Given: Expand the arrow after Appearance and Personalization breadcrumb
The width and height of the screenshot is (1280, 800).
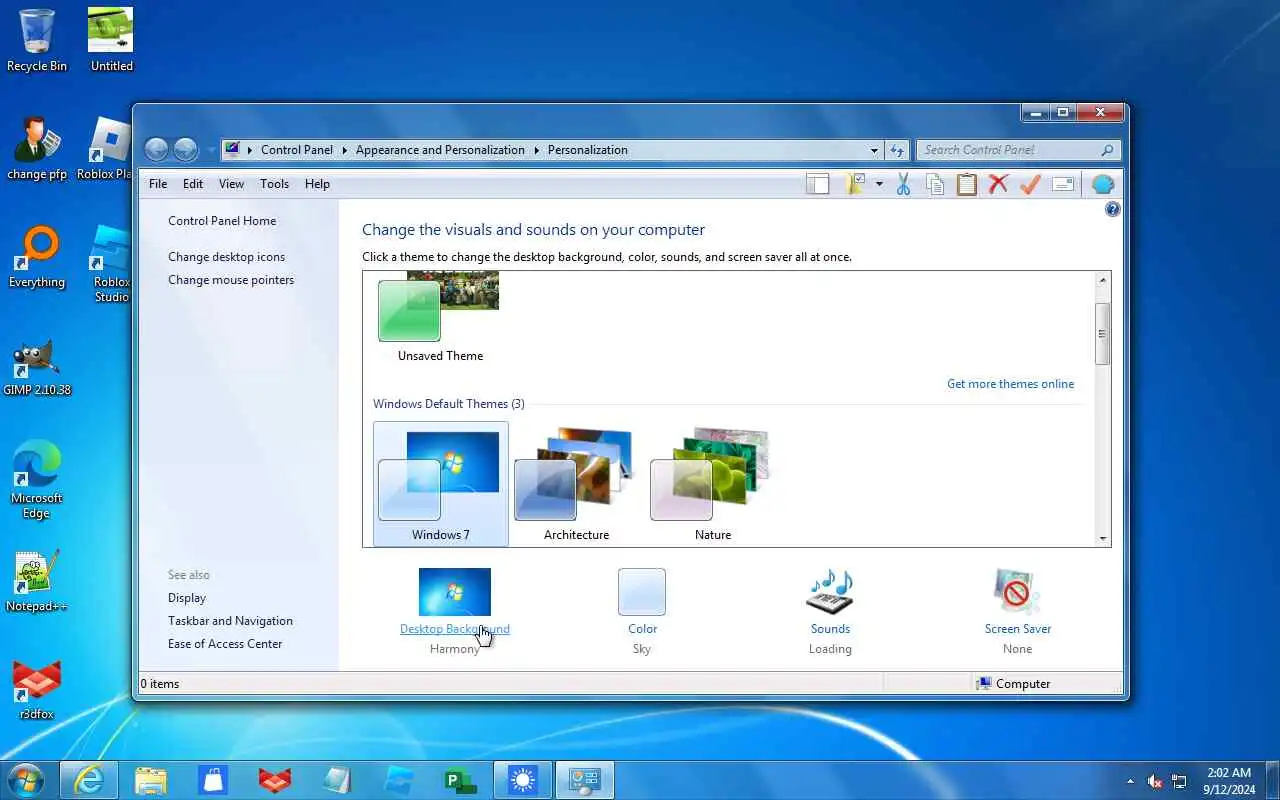Looking at the screenshot, I should click(536, 150).
